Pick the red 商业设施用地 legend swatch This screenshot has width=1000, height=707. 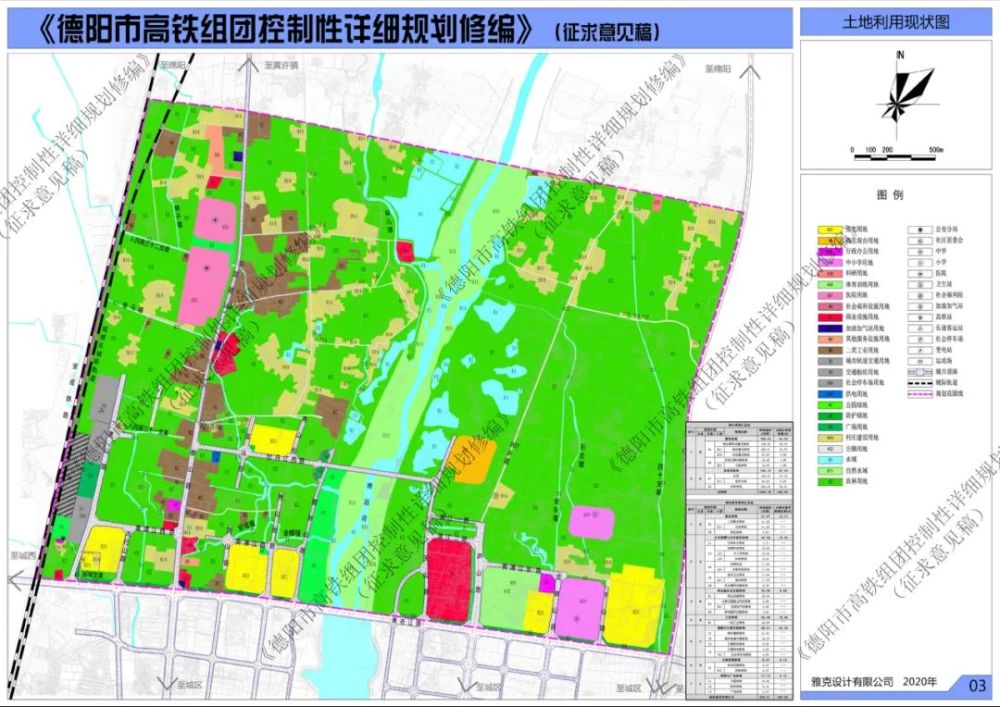830,317
